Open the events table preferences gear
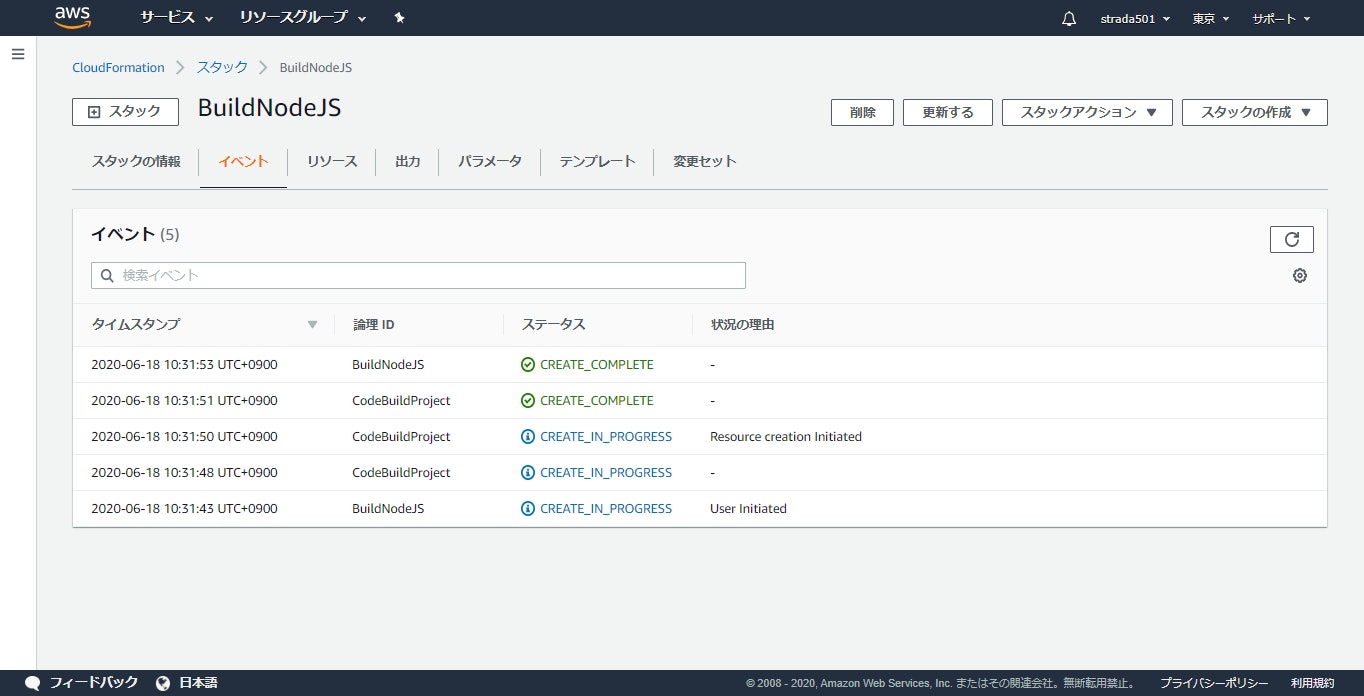The image size is (1364, 696). pos(1299,275)
